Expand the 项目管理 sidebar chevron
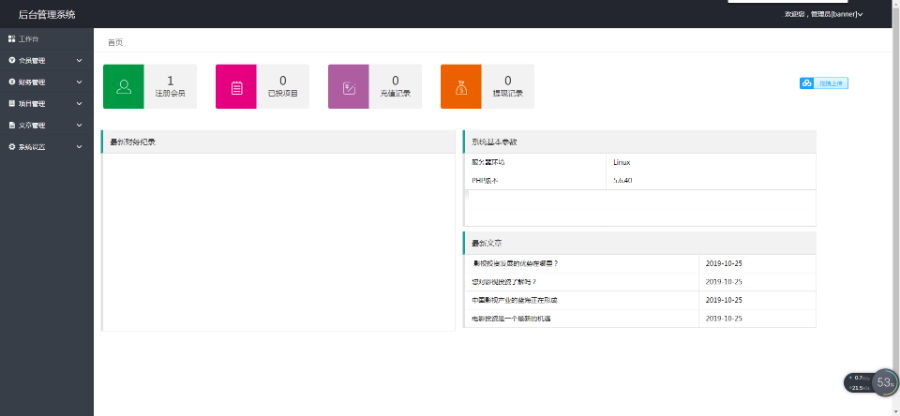 click(79, 104)
